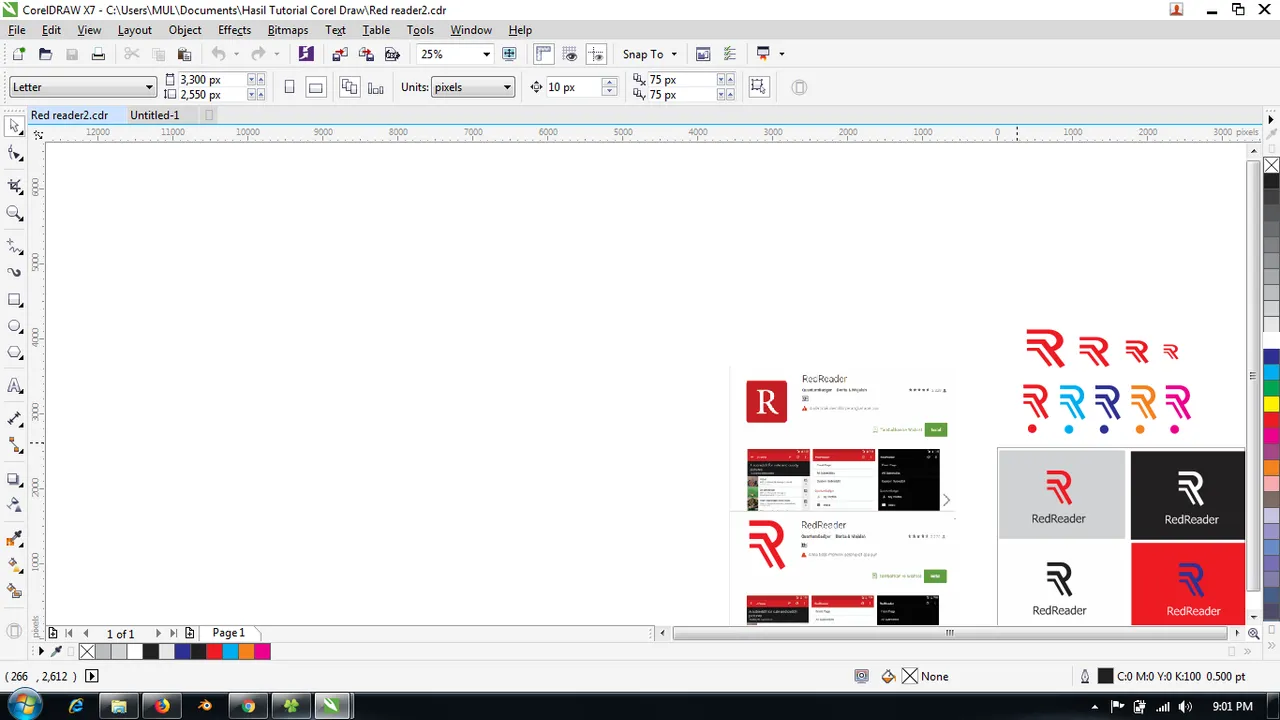Select the Polygon tool

coord(15,353)
